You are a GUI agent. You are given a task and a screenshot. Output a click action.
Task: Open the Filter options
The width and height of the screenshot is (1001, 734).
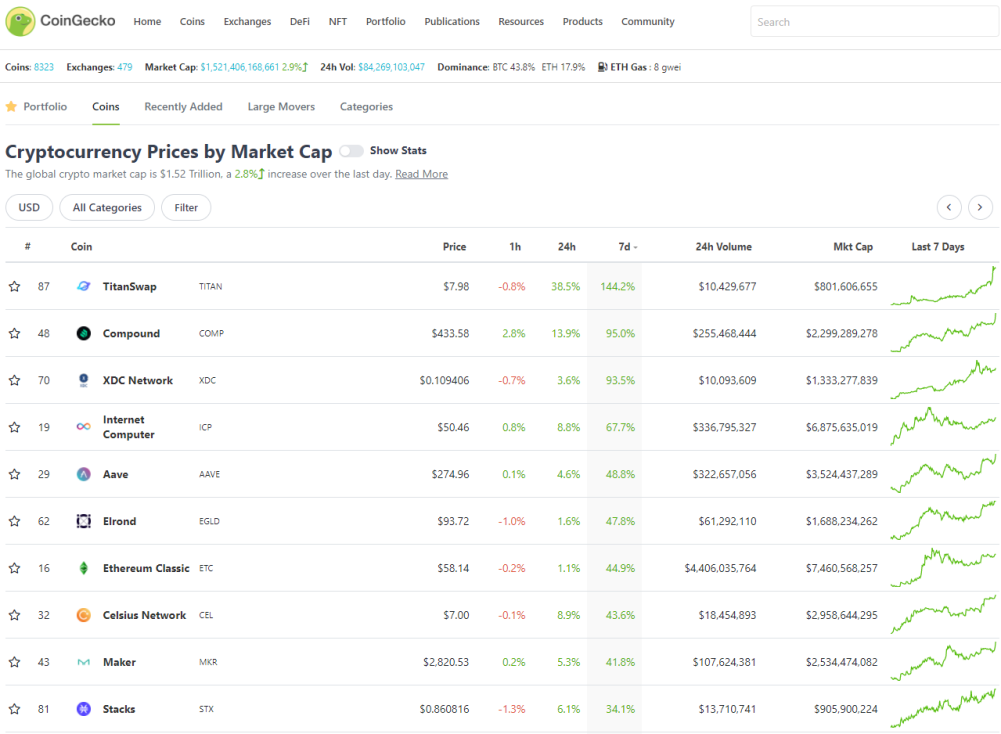pos(186,207)
